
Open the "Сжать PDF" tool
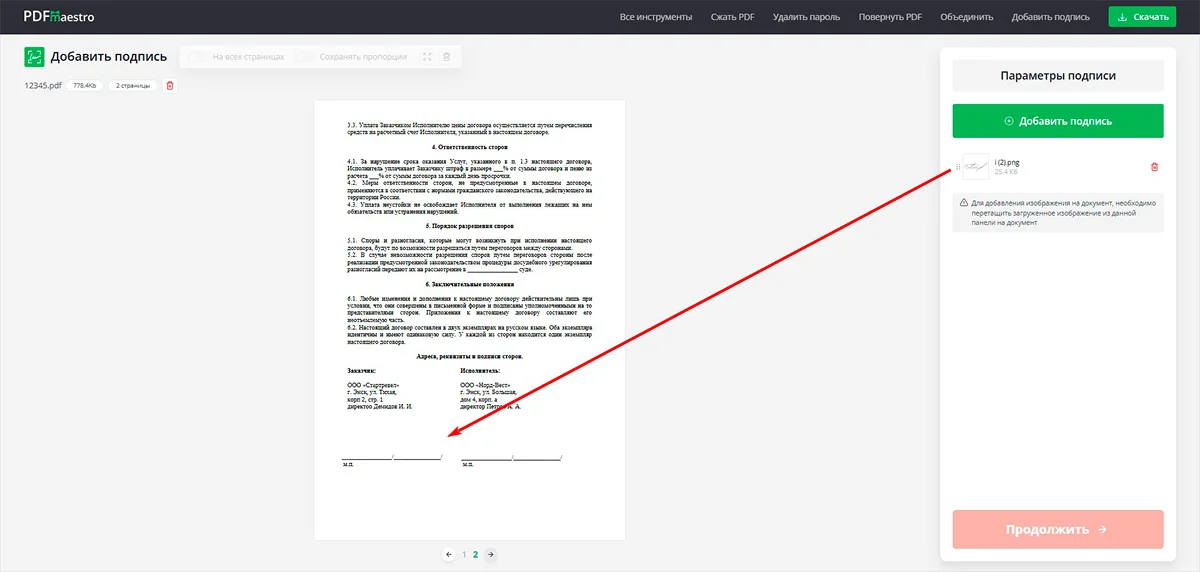coord(732,17)
